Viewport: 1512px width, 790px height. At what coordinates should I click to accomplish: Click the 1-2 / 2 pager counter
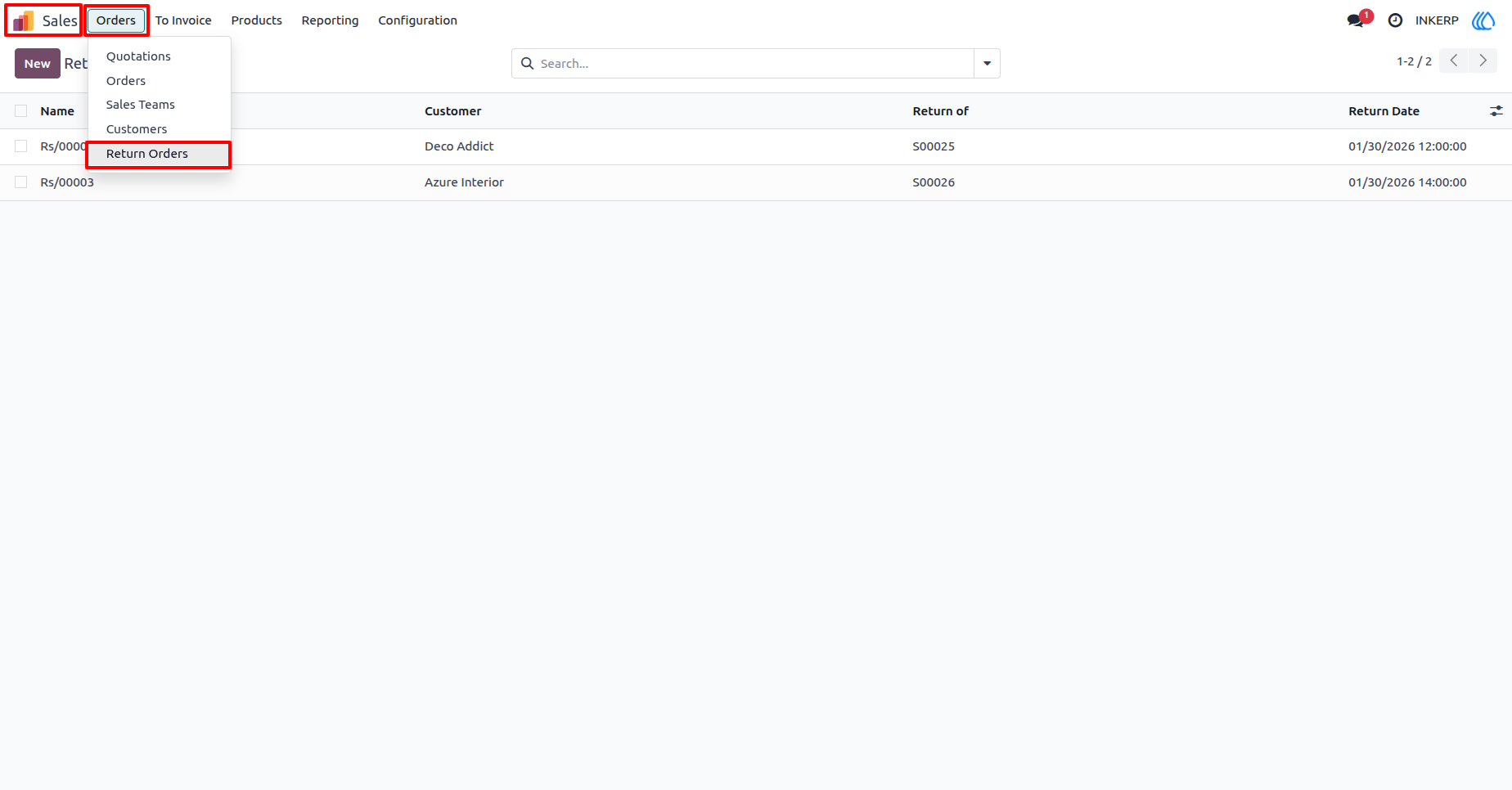(1414, 61)
